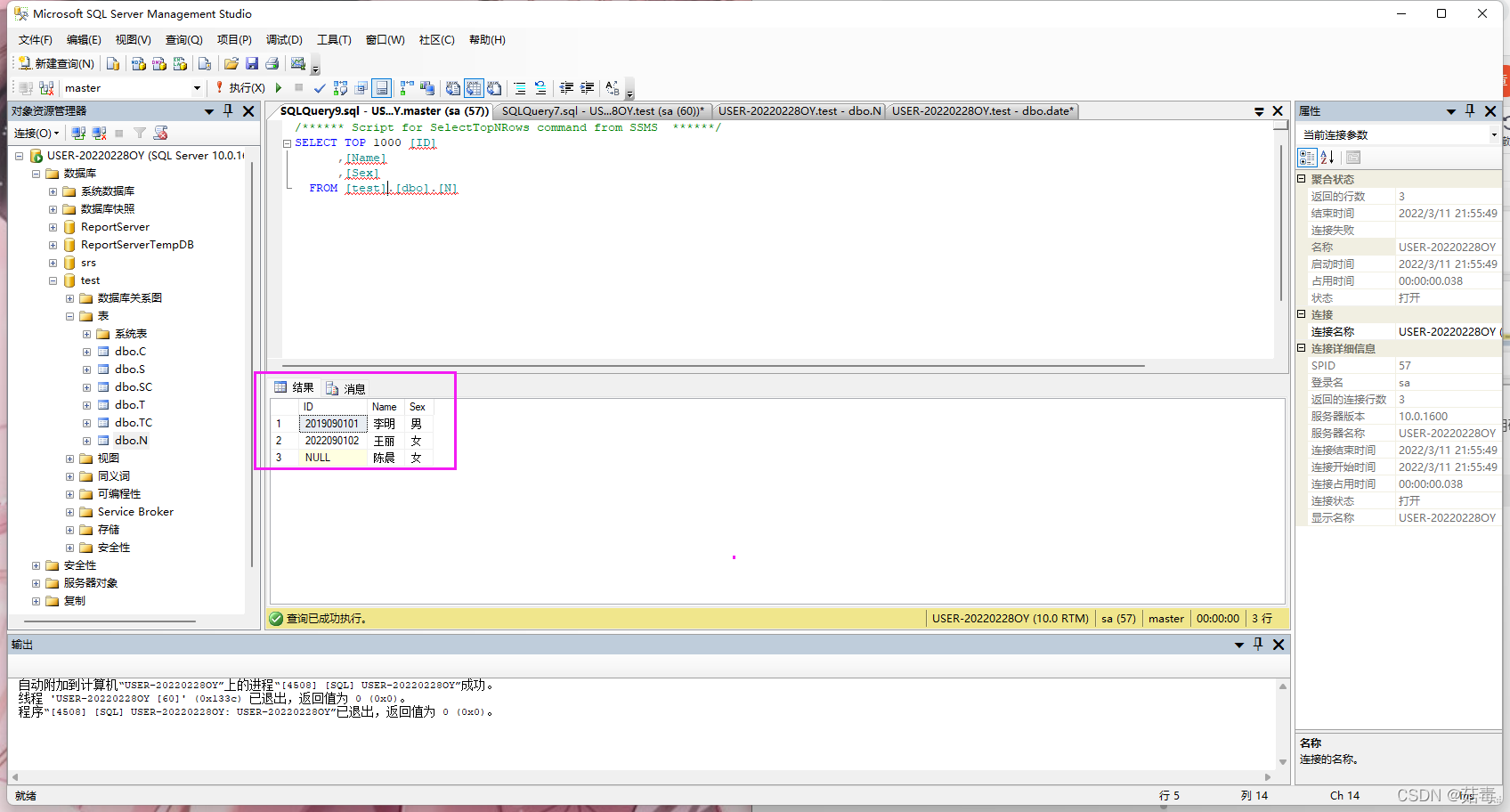Click Categorized view icon in Properties
Image resolution: width=1510 pixels, height=812 pixels.
pyautogui.click(x=1307, y=158)
